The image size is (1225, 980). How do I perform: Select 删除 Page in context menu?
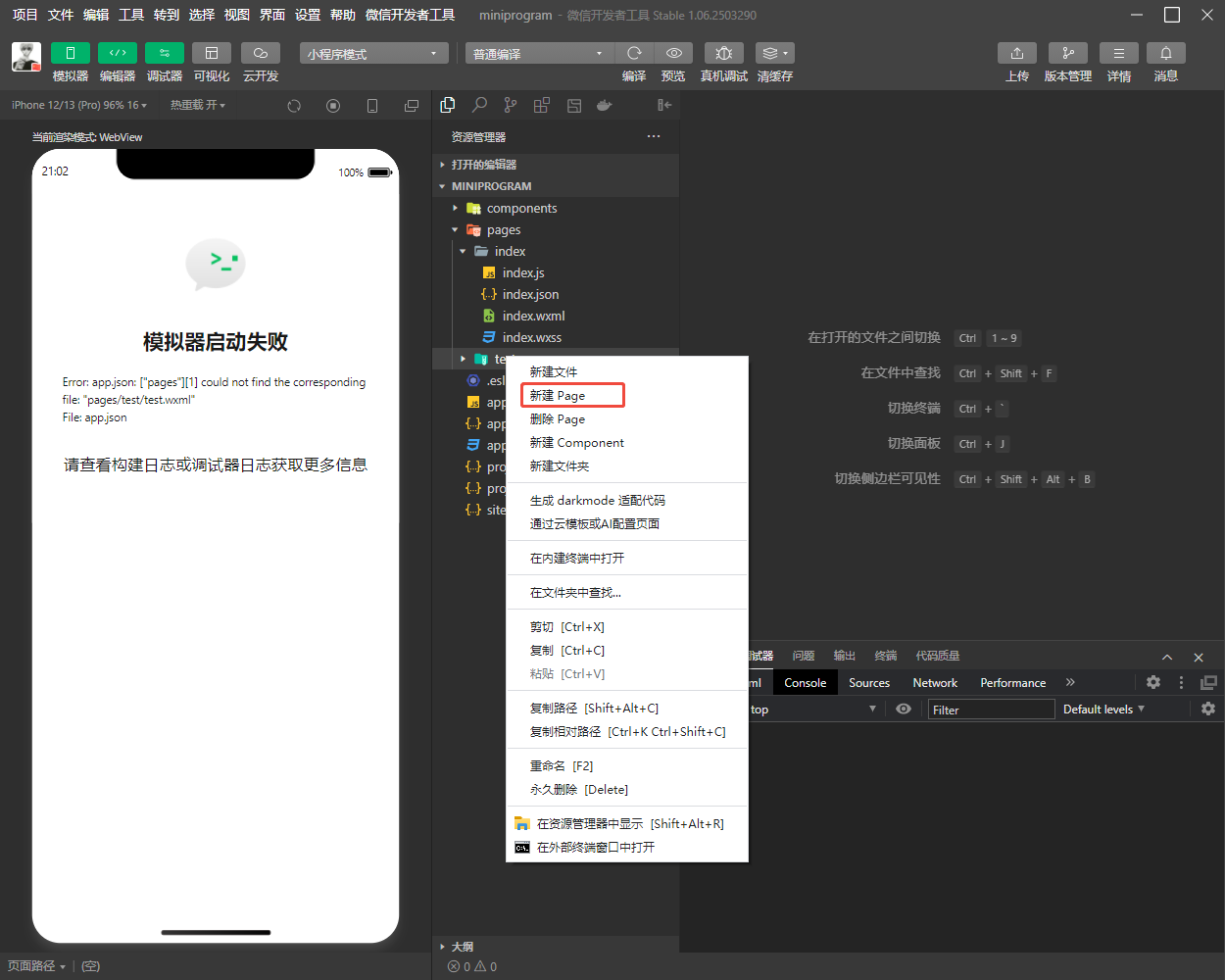pos(627,418)
